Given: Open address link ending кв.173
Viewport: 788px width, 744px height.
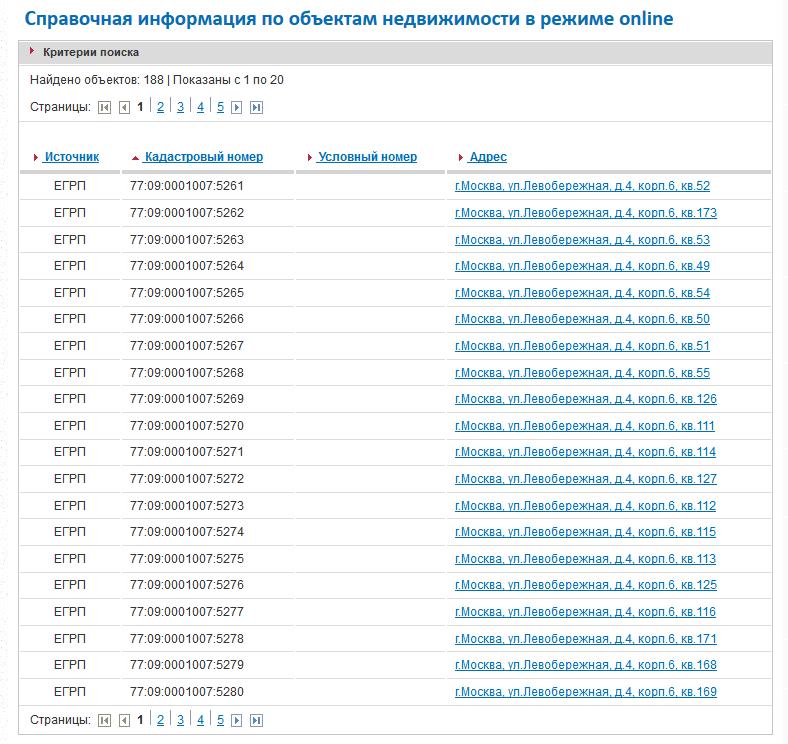Looking at the screenshot, I should click(x=585, y=213).
